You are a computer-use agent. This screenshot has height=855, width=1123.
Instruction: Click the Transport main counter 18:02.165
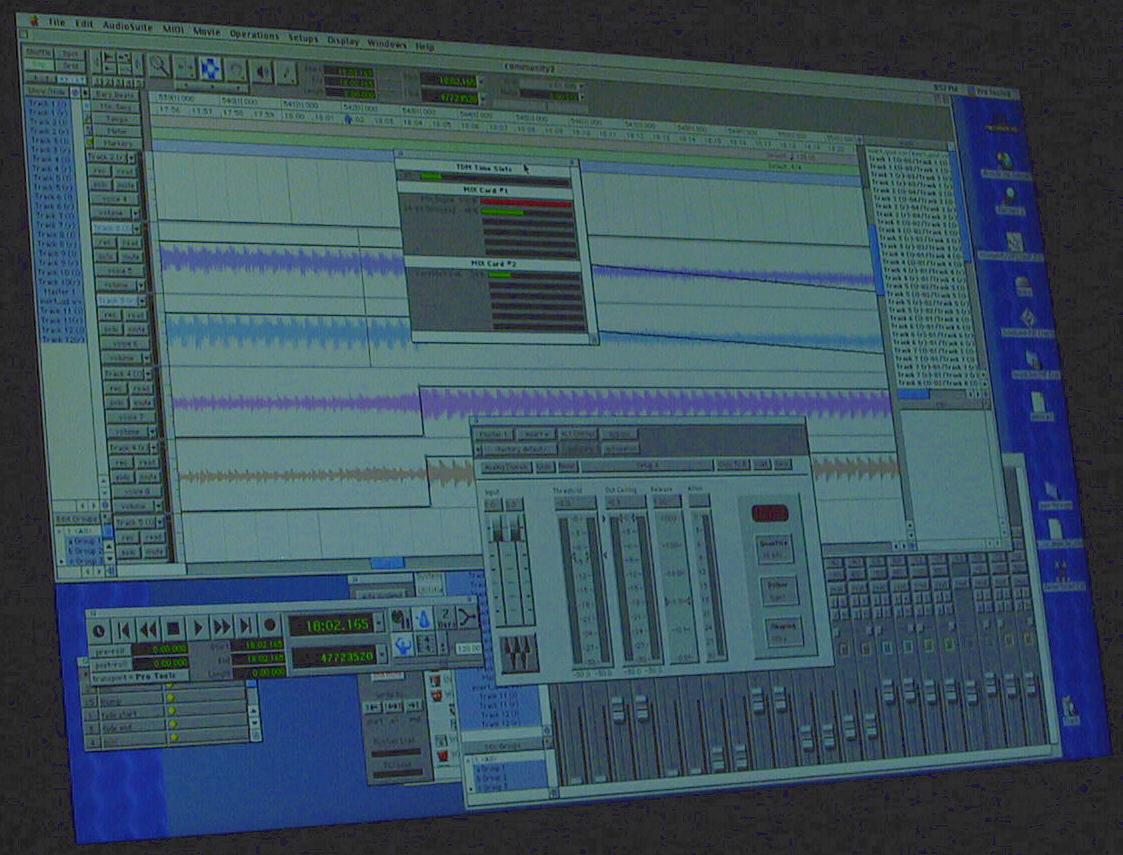332,624
